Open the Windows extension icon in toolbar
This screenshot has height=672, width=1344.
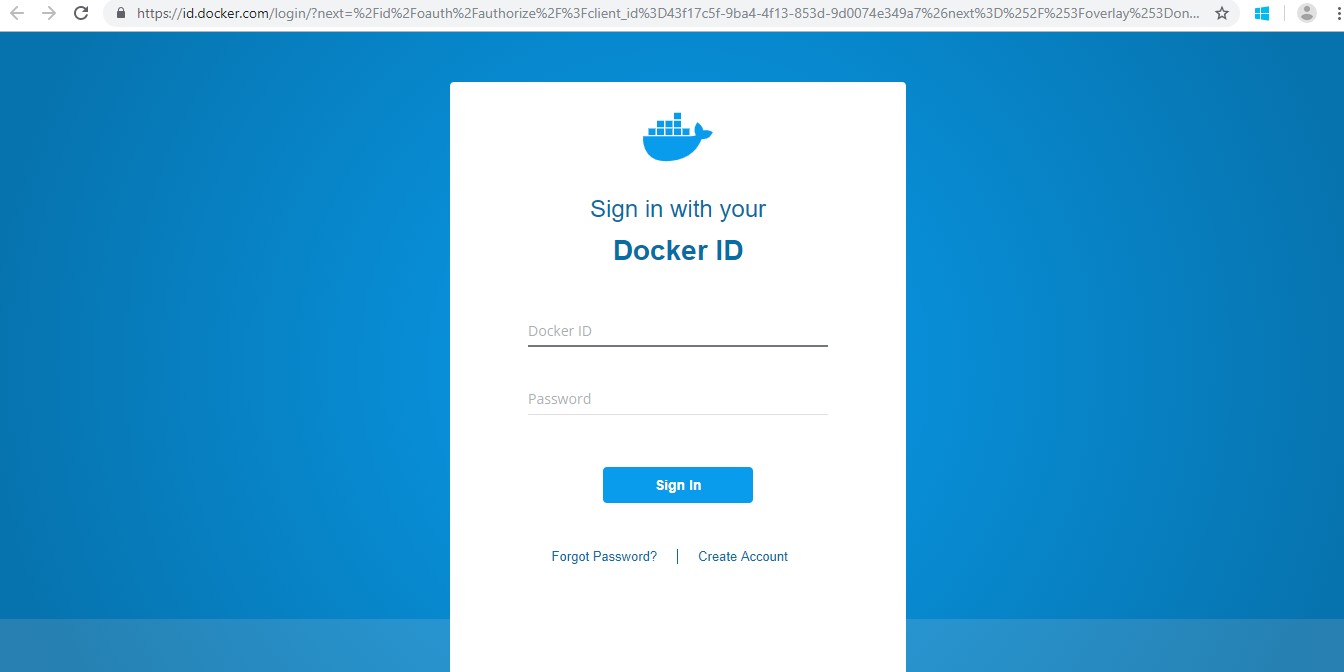tap(1262, 13)
